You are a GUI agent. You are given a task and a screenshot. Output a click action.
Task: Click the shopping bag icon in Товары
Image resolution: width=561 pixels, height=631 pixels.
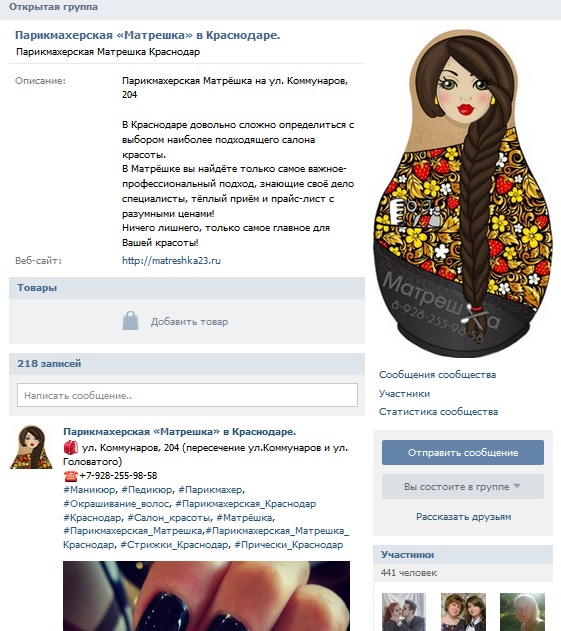pyautogui.click(x=130, y=321)
